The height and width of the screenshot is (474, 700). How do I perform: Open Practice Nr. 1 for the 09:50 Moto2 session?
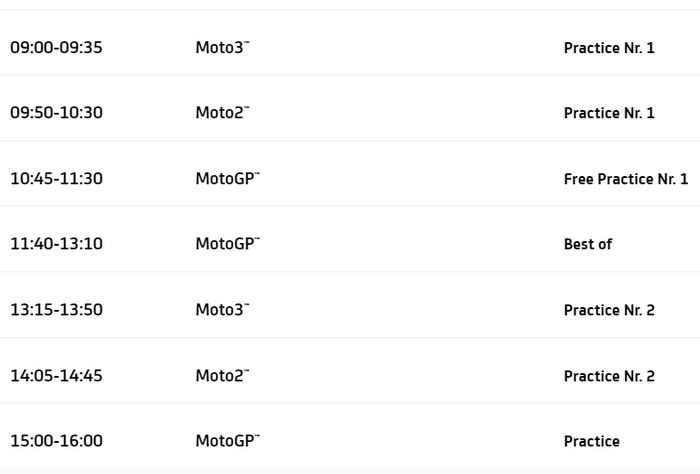coord(609,113)
